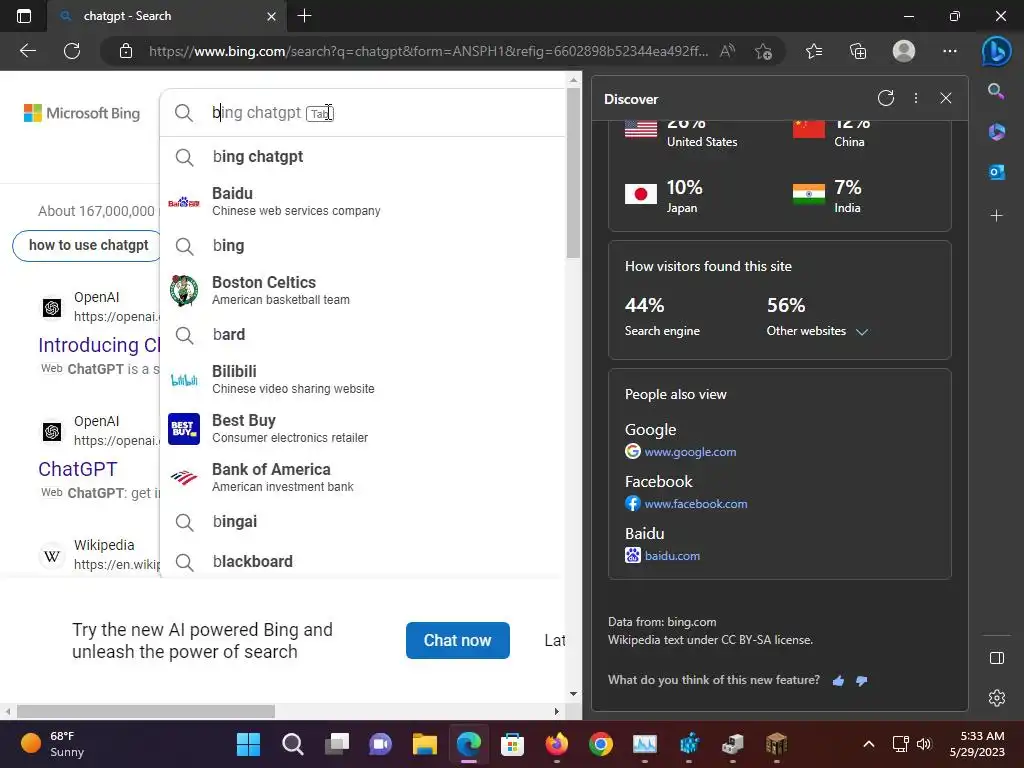Select the 'bard' suggestion
The image size is (1024, 768).
(x=362, y=334)
